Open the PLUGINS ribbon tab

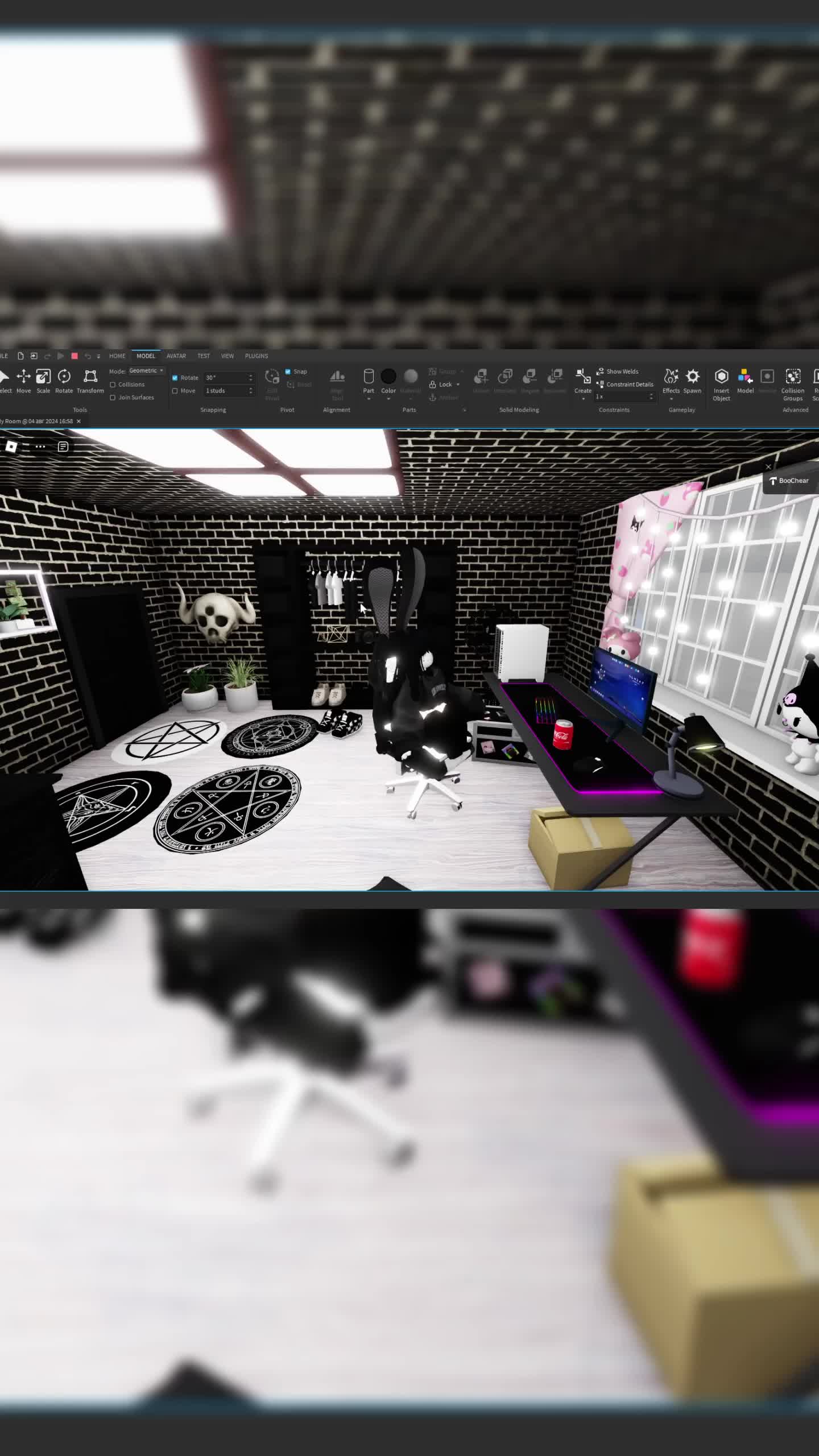[257, 356]
